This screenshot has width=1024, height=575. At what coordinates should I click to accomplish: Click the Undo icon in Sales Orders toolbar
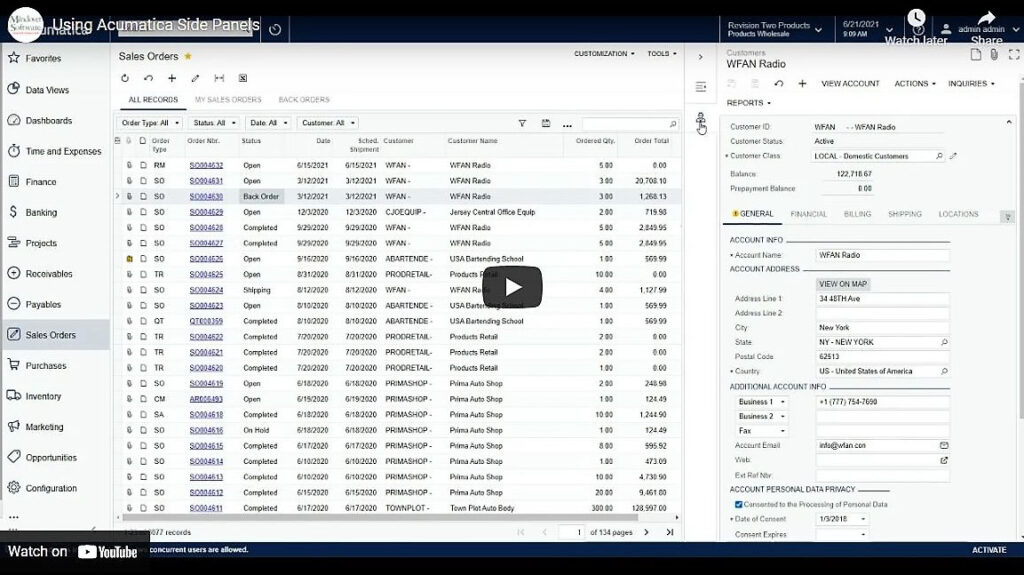pos(148,78)
